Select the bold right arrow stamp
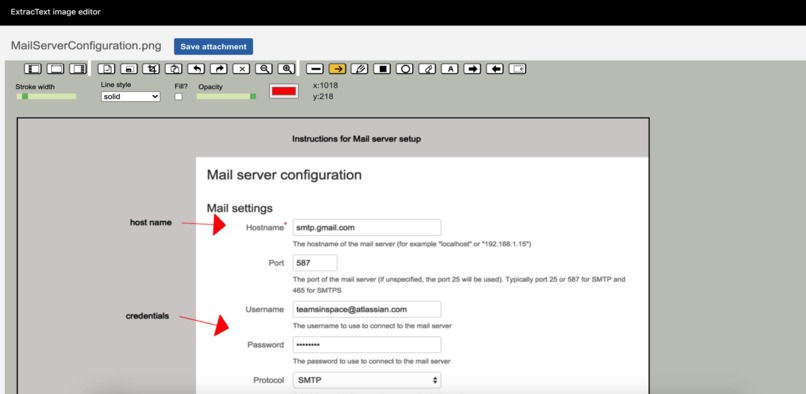 pos(472,69)
